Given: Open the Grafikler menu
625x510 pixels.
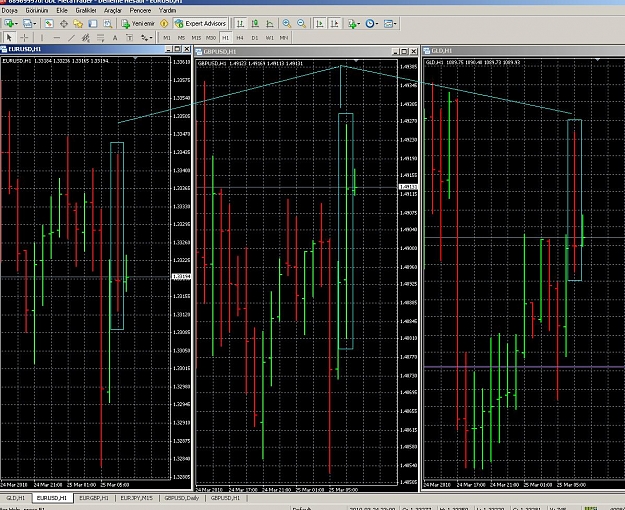Looking at the screenshot, I should pyautogui.click(x=86, y=11).
